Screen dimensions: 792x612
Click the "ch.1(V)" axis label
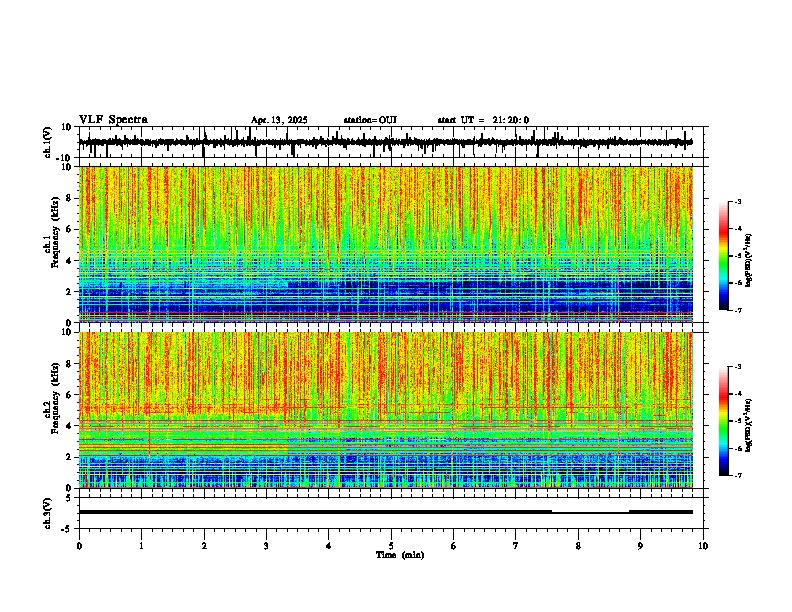tap(48, 142)
